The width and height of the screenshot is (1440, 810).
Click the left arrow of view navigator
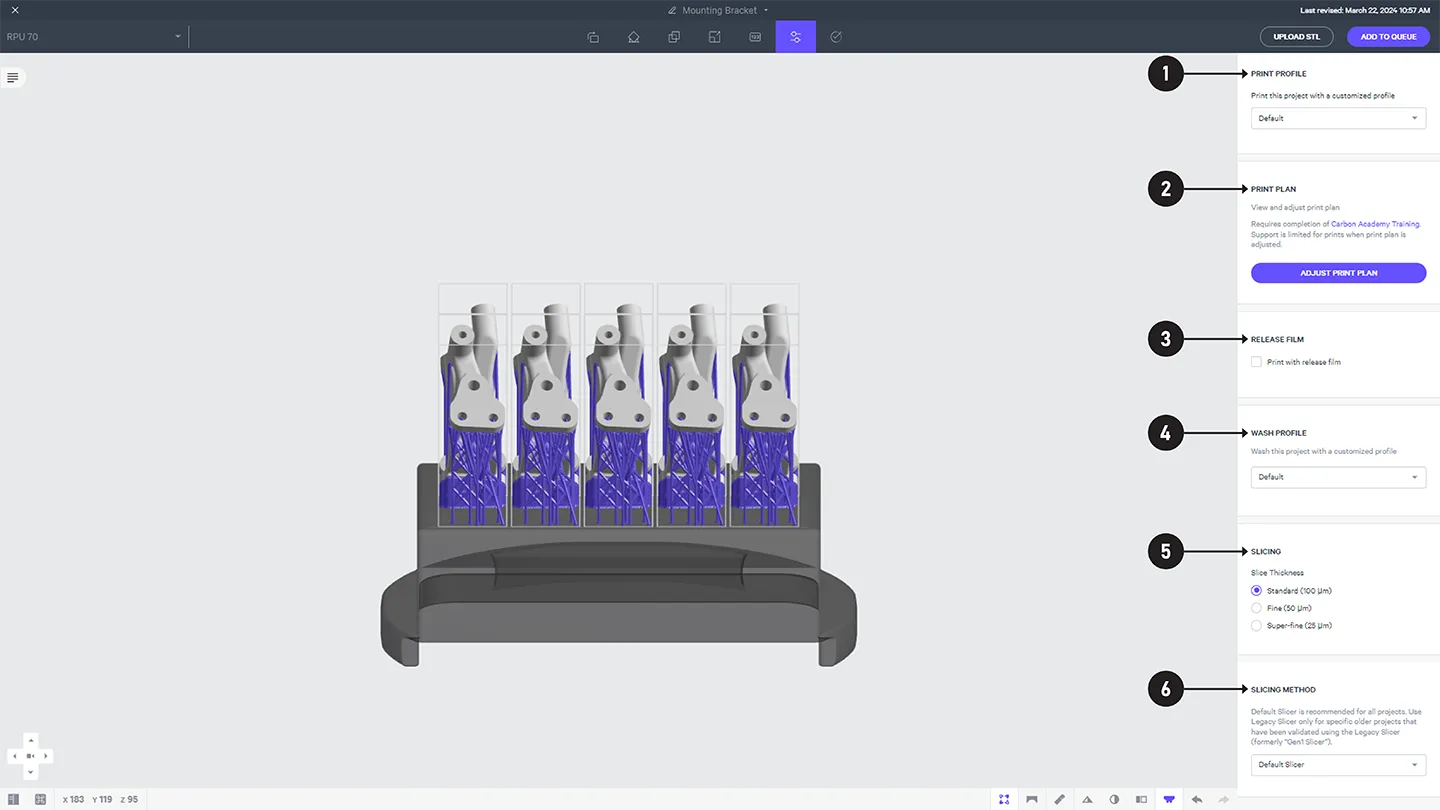tap(14, 756)
